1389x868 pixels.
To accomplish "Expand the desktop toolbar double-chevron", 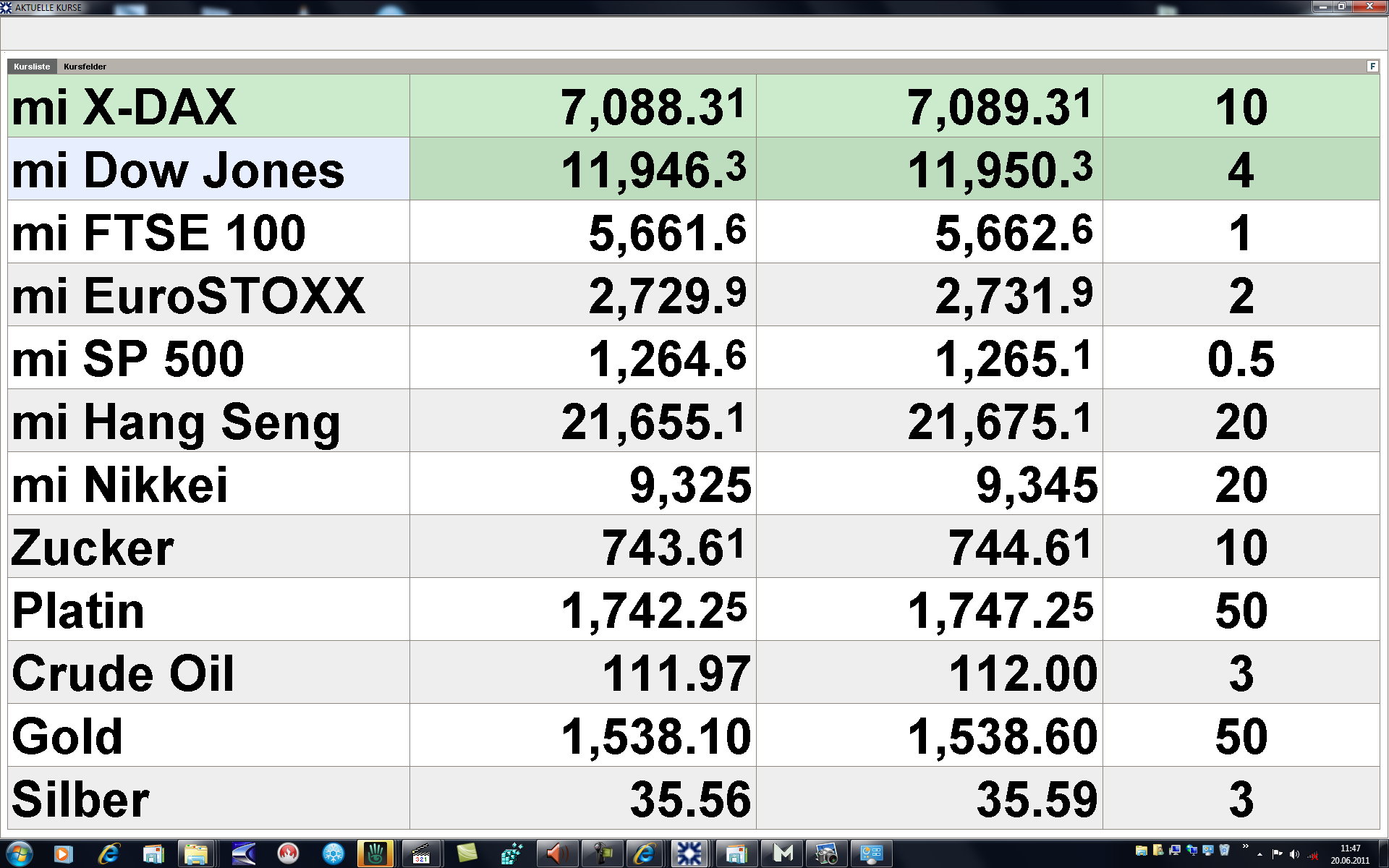I will pyautogui.click(x=1245, y=846).
